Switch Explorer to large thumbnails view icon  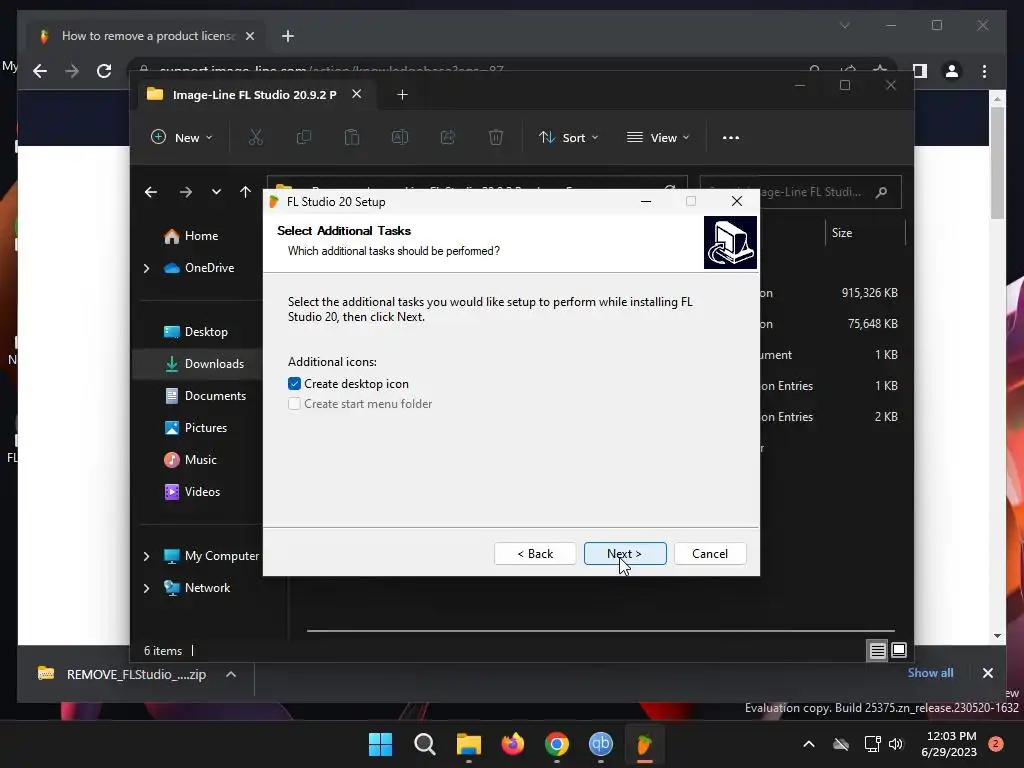pos(899,650)
